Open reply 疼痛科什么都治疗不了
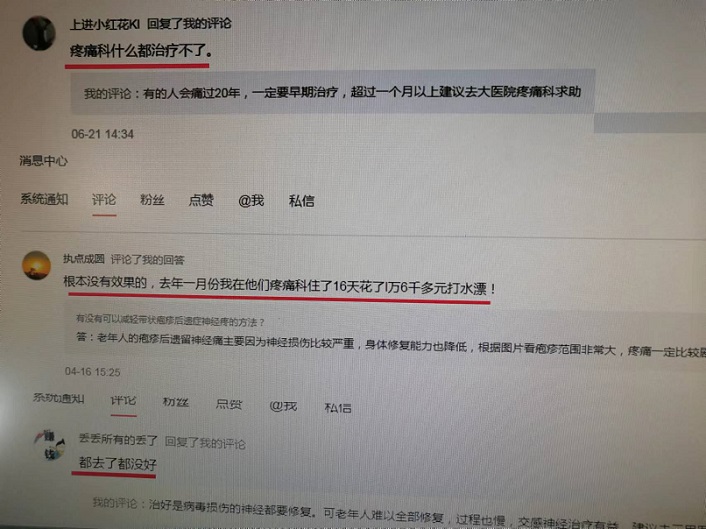 (x=140, y=51)
